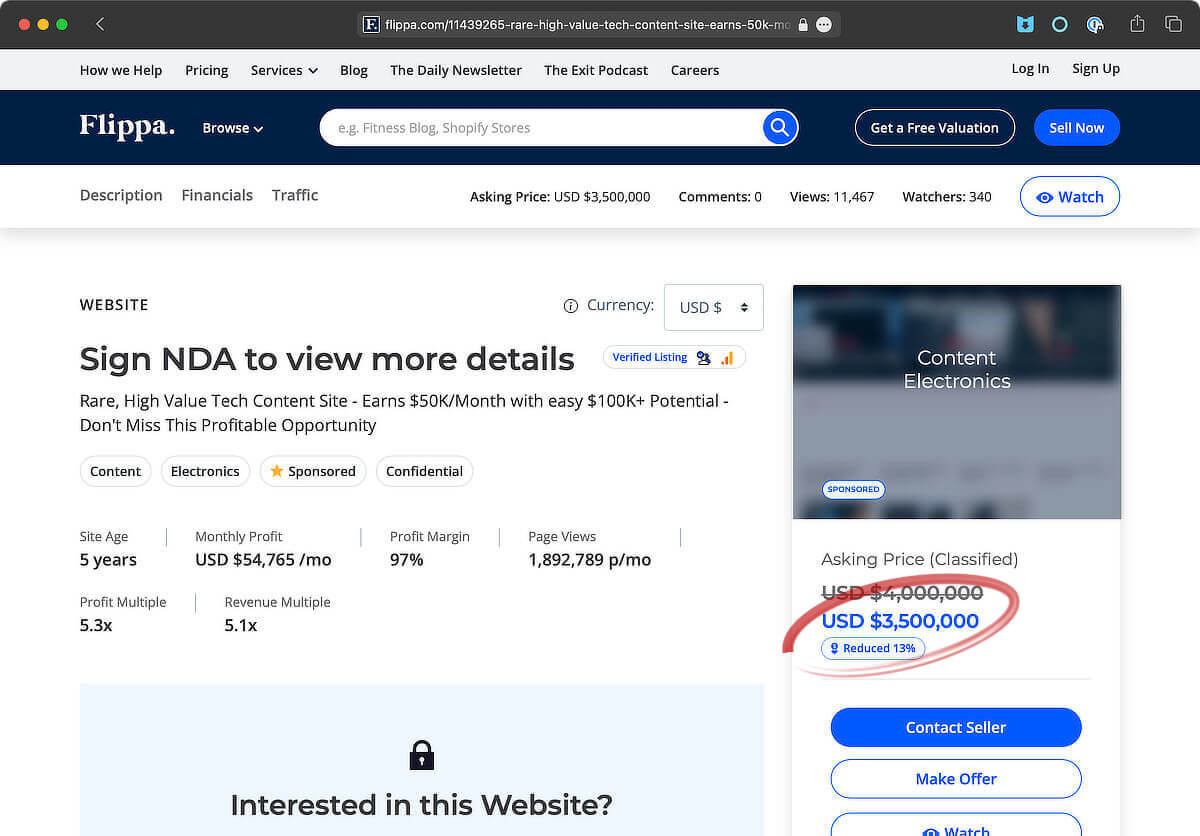Click the info icon next to Currency

(570, 306)
